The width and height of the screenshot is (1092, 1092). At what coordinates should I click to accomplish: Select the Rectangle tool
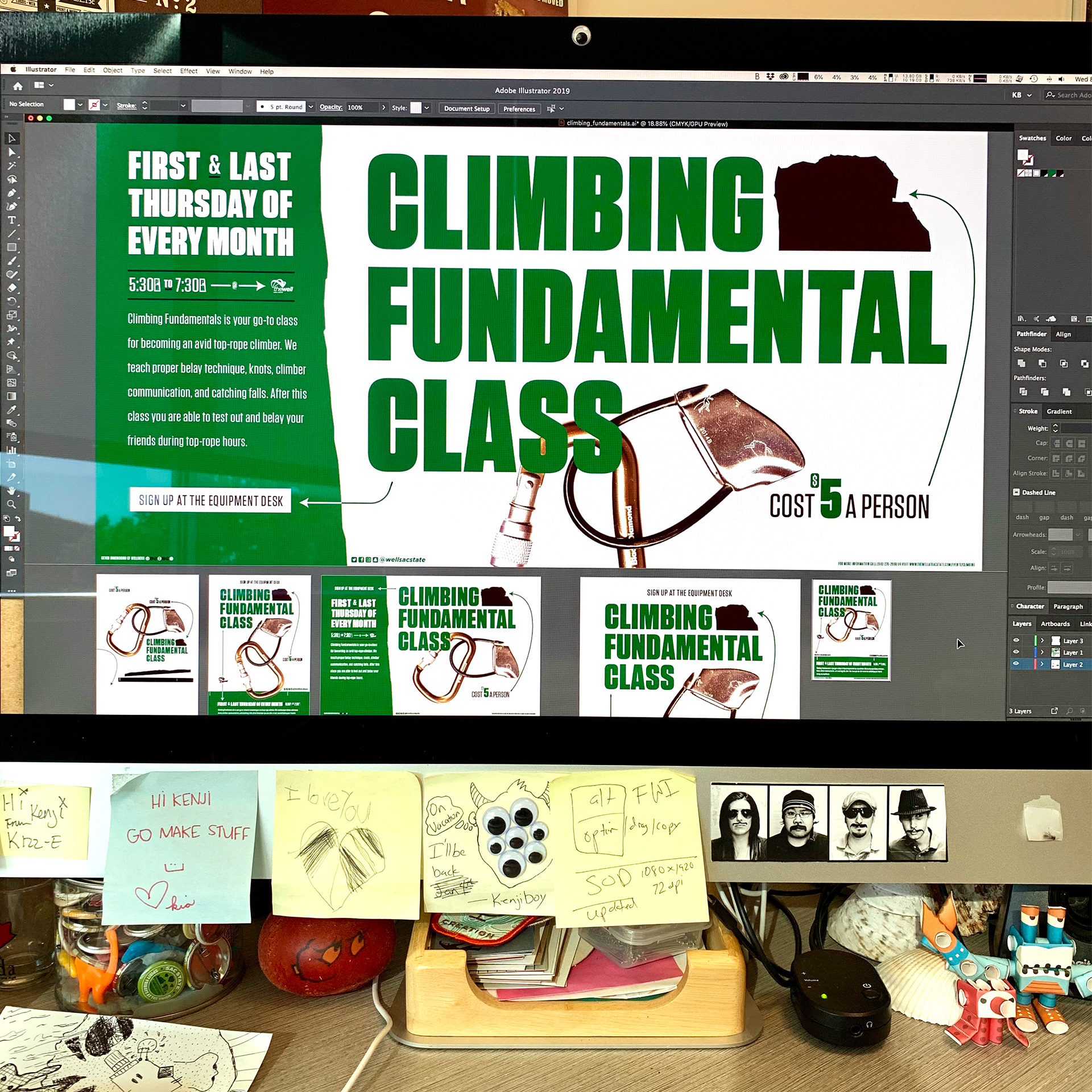pyautogui.click(x=11, y=247)
